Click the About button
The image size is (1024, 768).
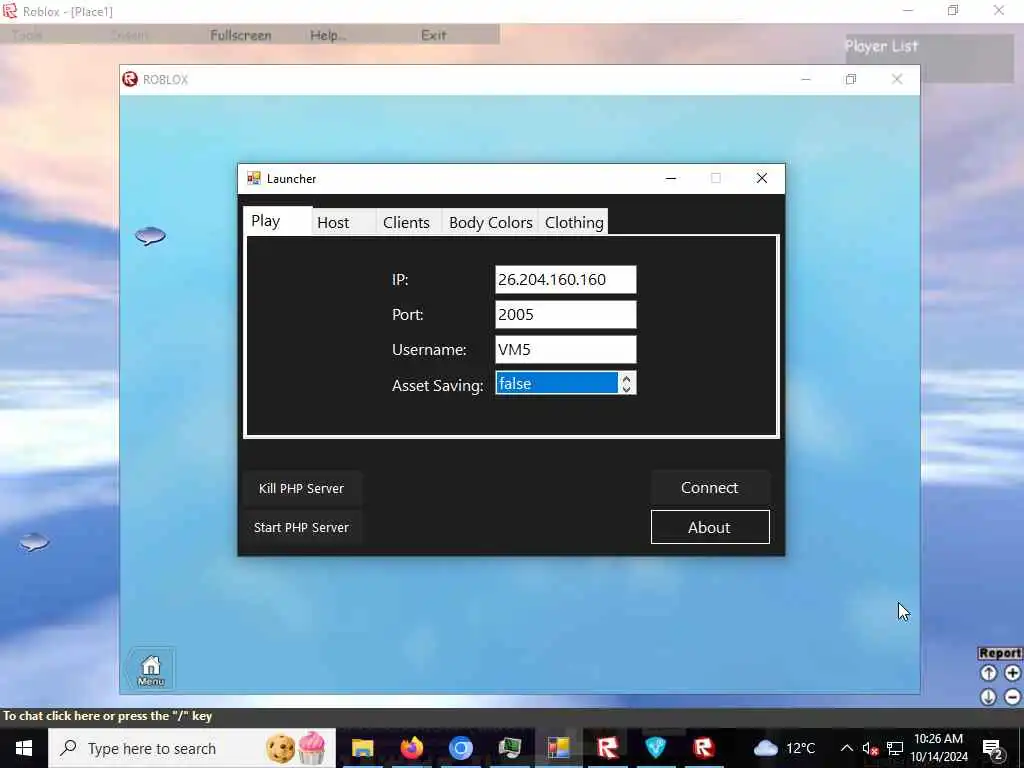[x=710, y=527]
